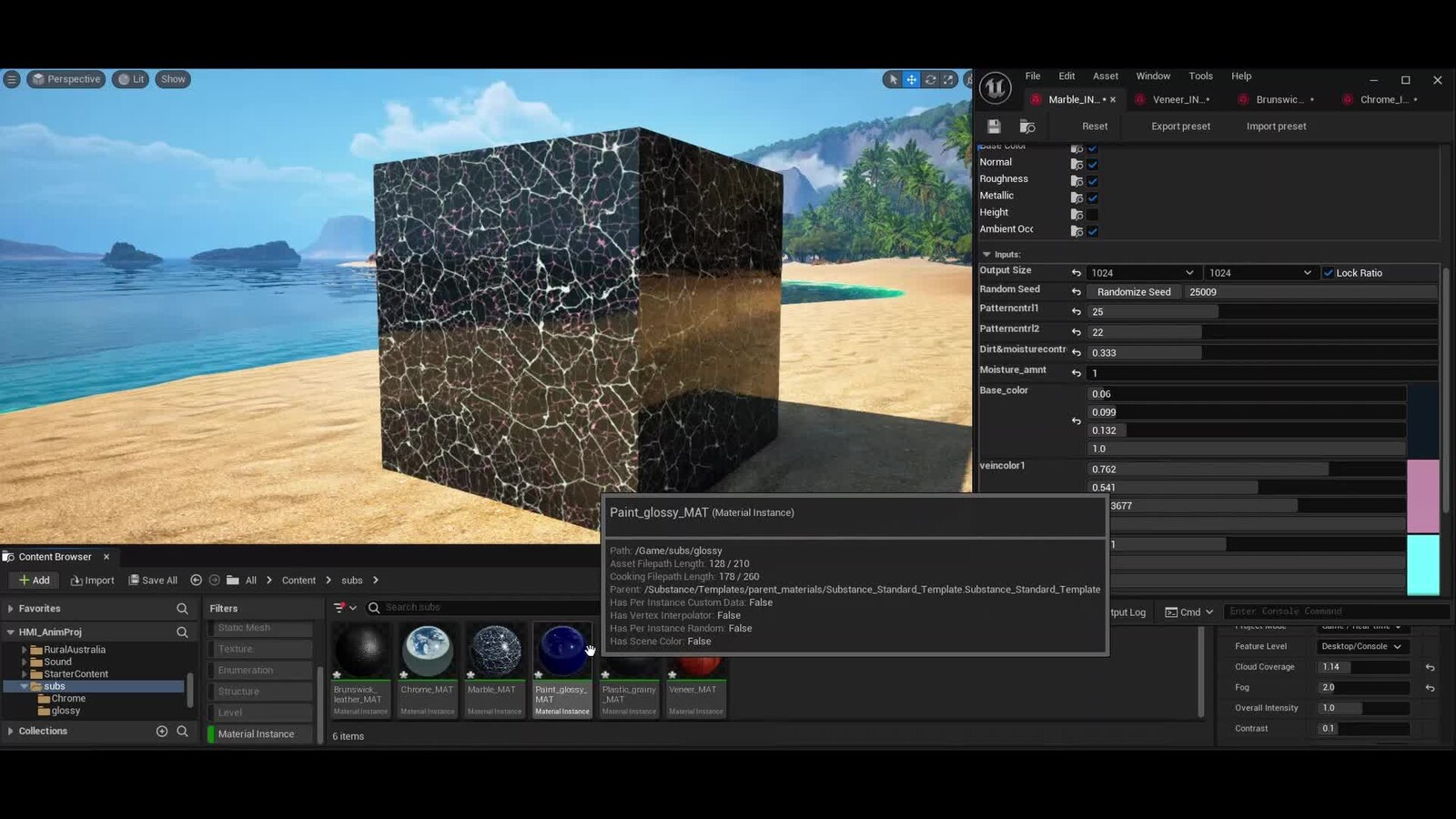Expand the Favorites section
Screen dimensions: 1456x819
pyautogui.click(x=10, y=609)
